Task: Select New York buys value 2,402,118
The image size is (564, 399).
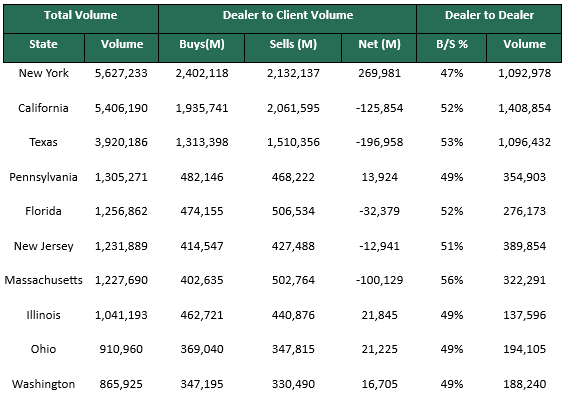Action: click(x=202, y=73)
